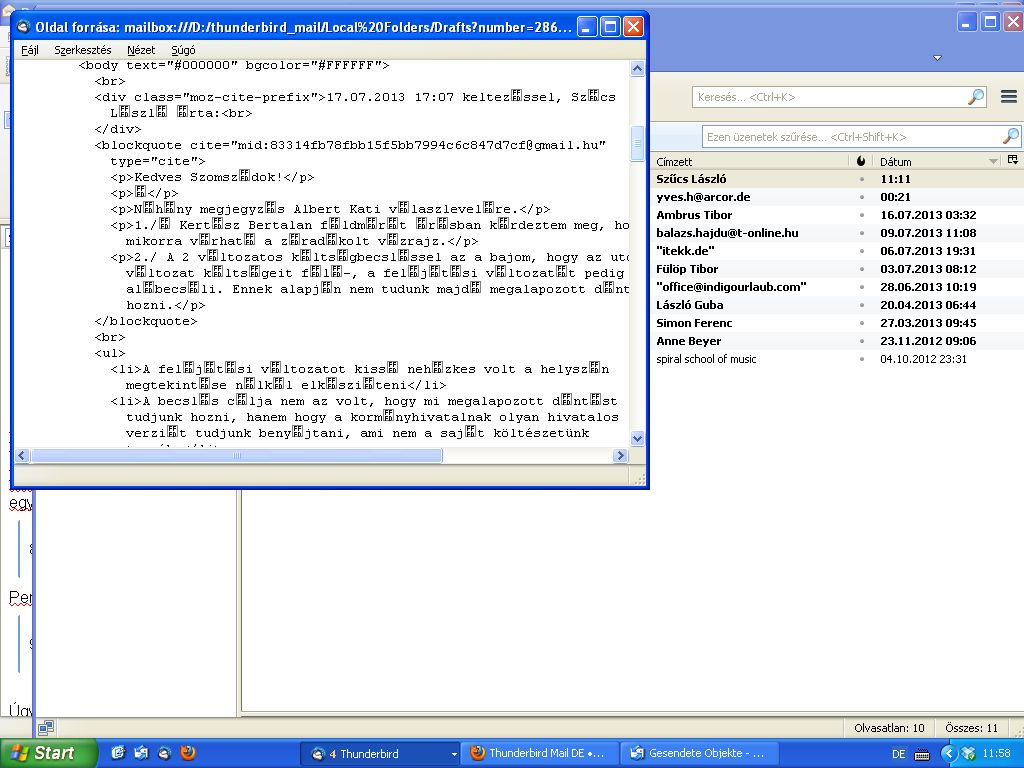Screen dimensions: 1024x768
Task: Toggle junk status dot for Ambus Tibor message
Action: (x=861, y=215)
